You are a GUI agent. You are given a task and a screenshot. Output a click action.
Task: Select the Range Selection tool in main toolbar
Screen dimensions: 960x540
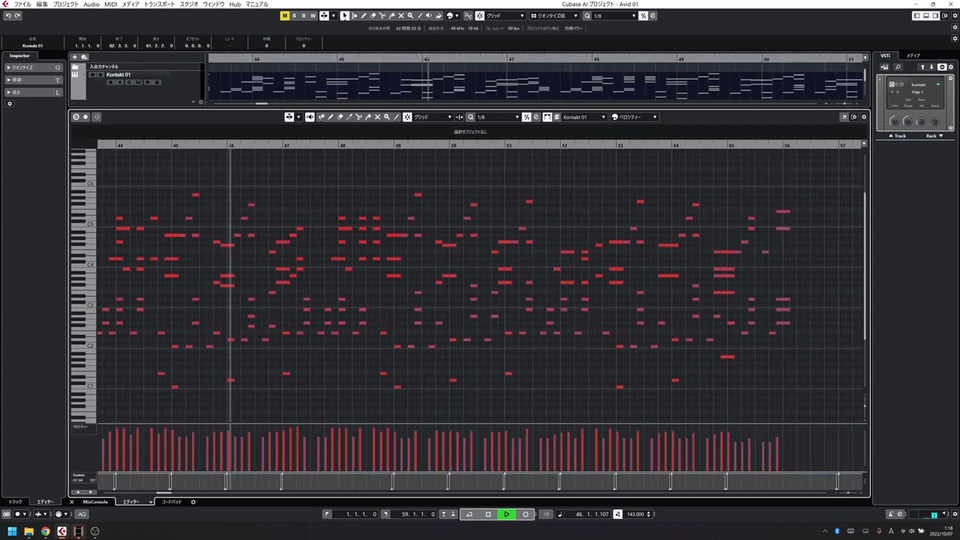354,15
